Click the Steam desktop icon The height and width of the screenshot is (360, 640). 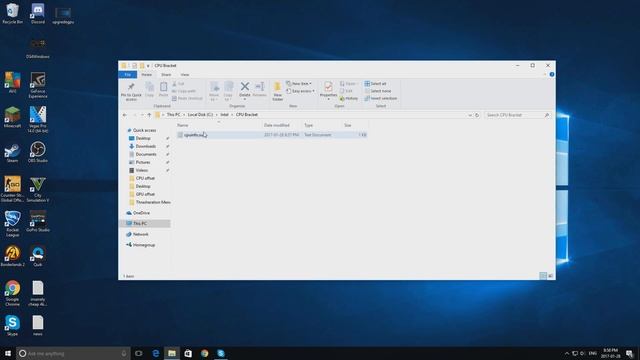tap(12, 153)
